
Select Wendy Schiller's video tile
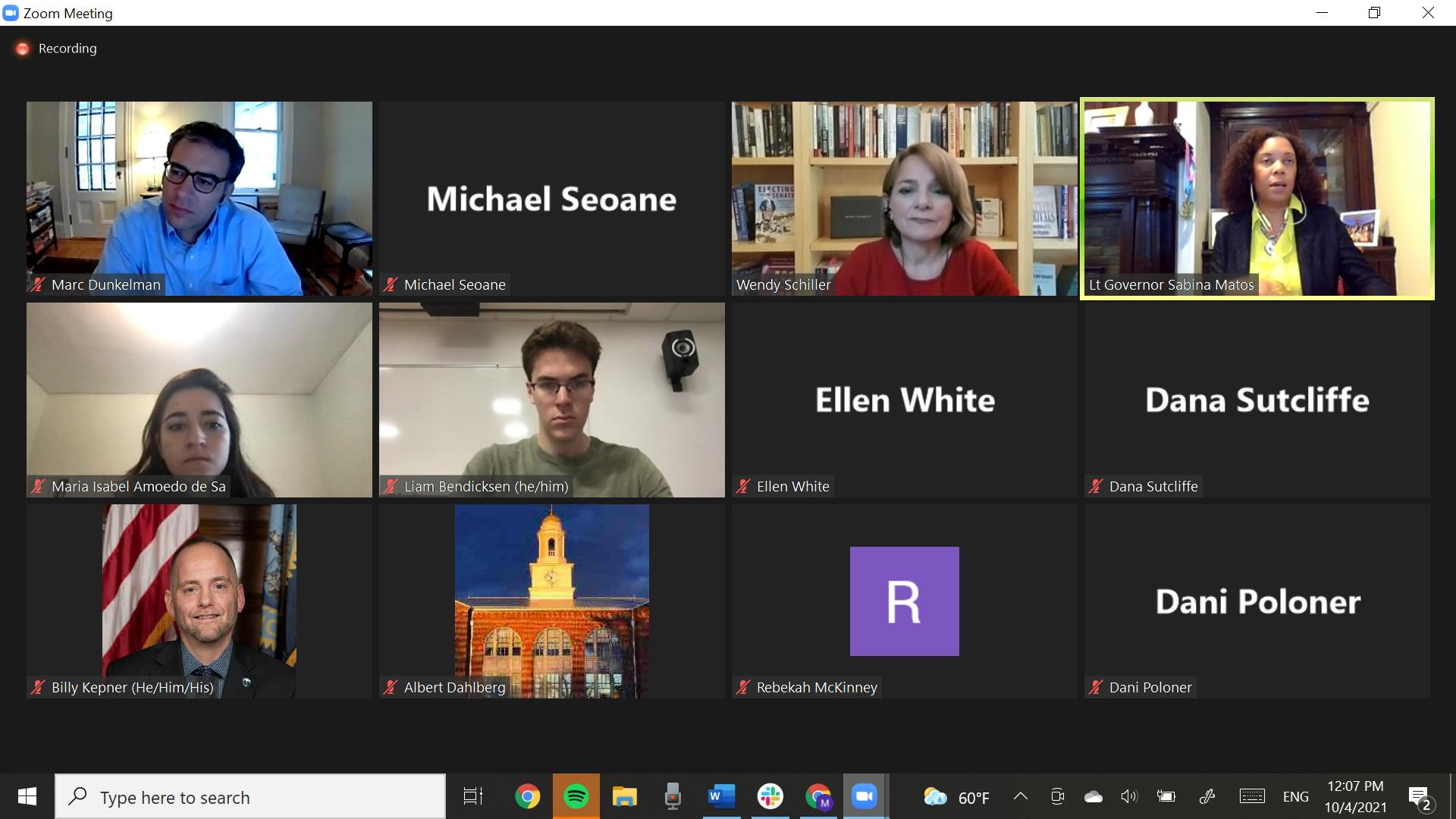(904, 199)
